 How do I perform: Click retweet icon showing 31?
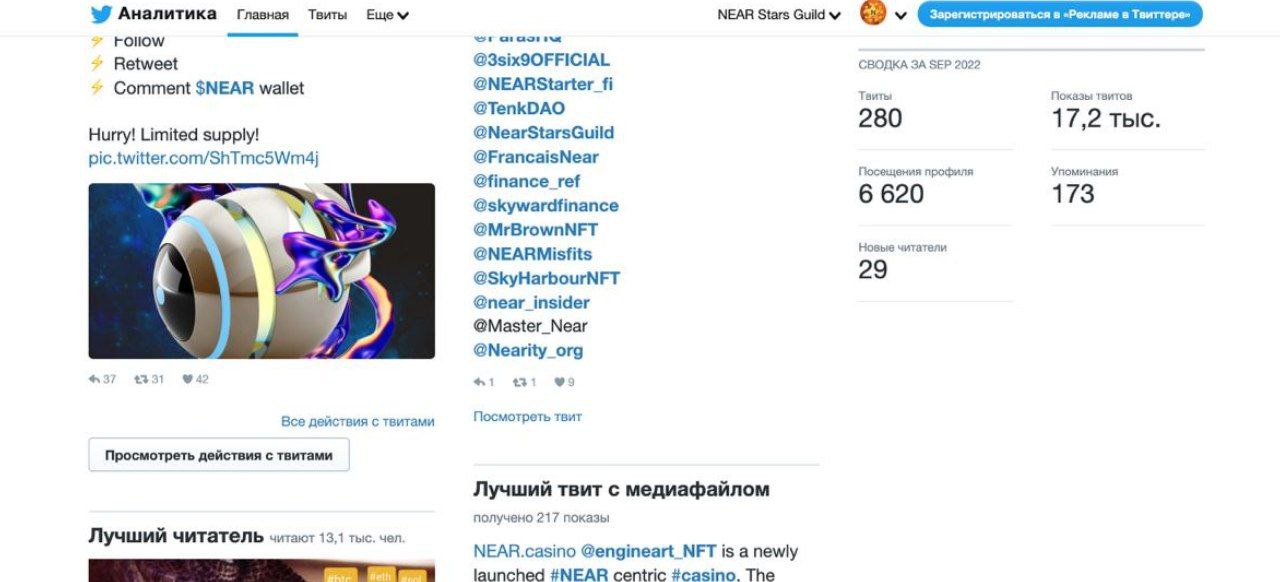pyautogui.click(x=141, y=379)
